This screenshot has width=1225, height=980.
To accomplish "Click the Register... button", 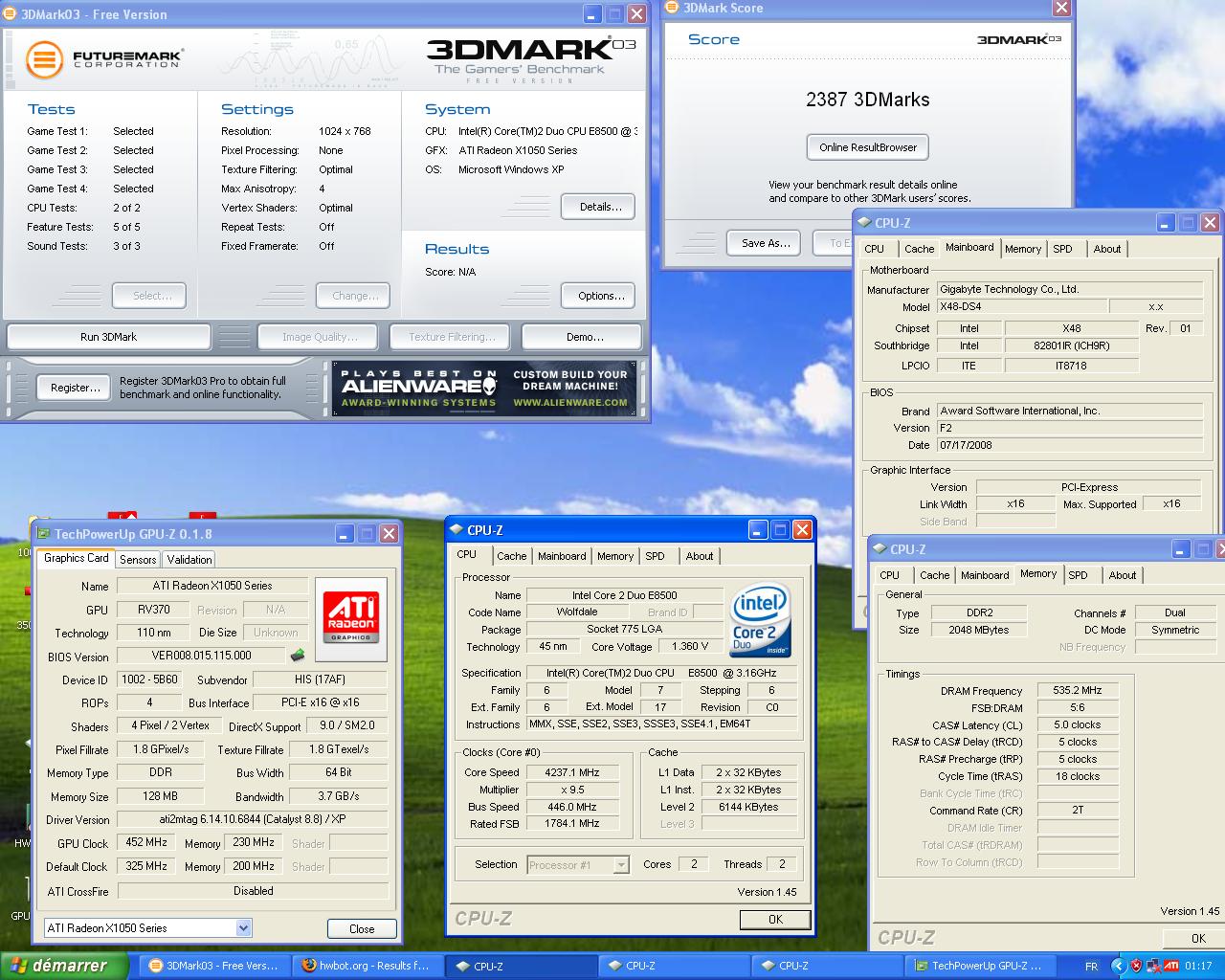I will [x=75, y=388].
